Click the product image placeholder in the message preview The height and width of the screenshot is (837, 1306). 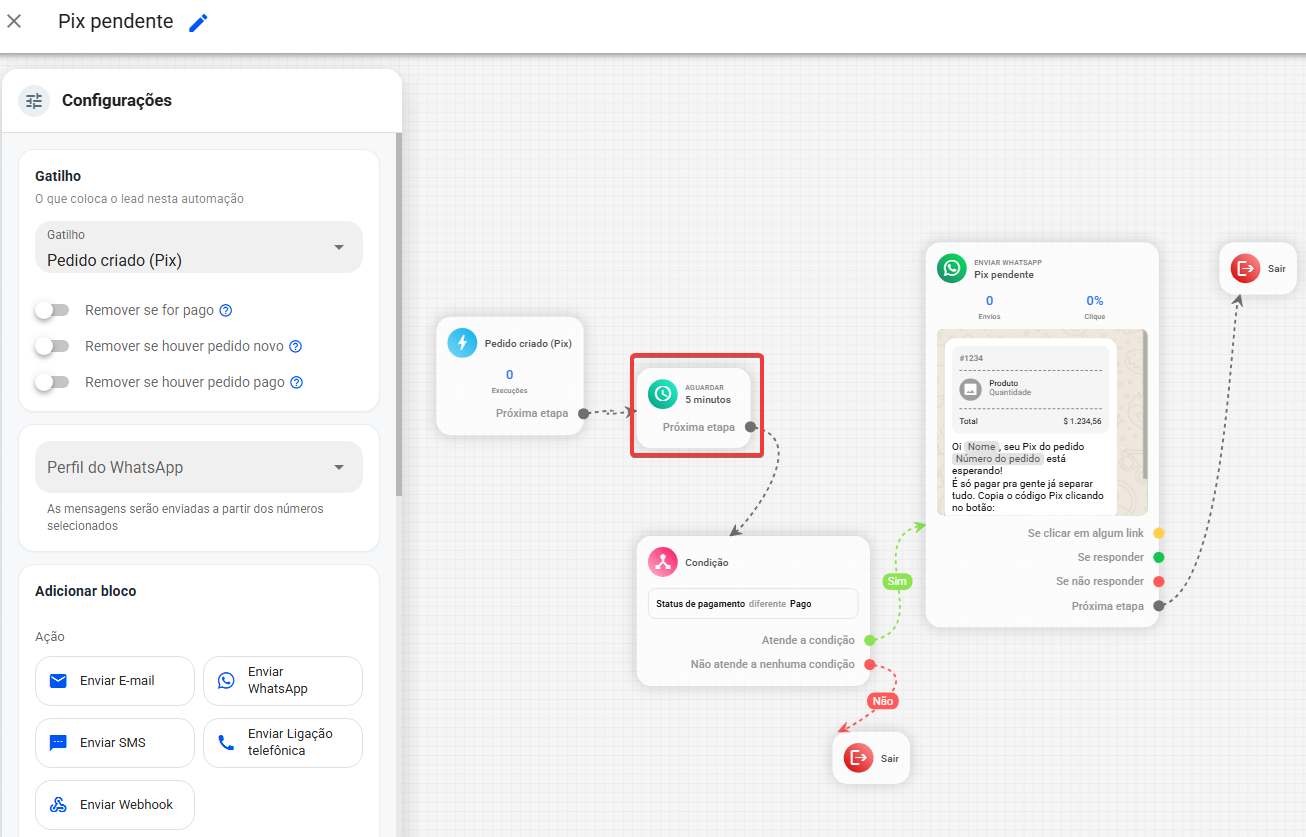point(970,388)
